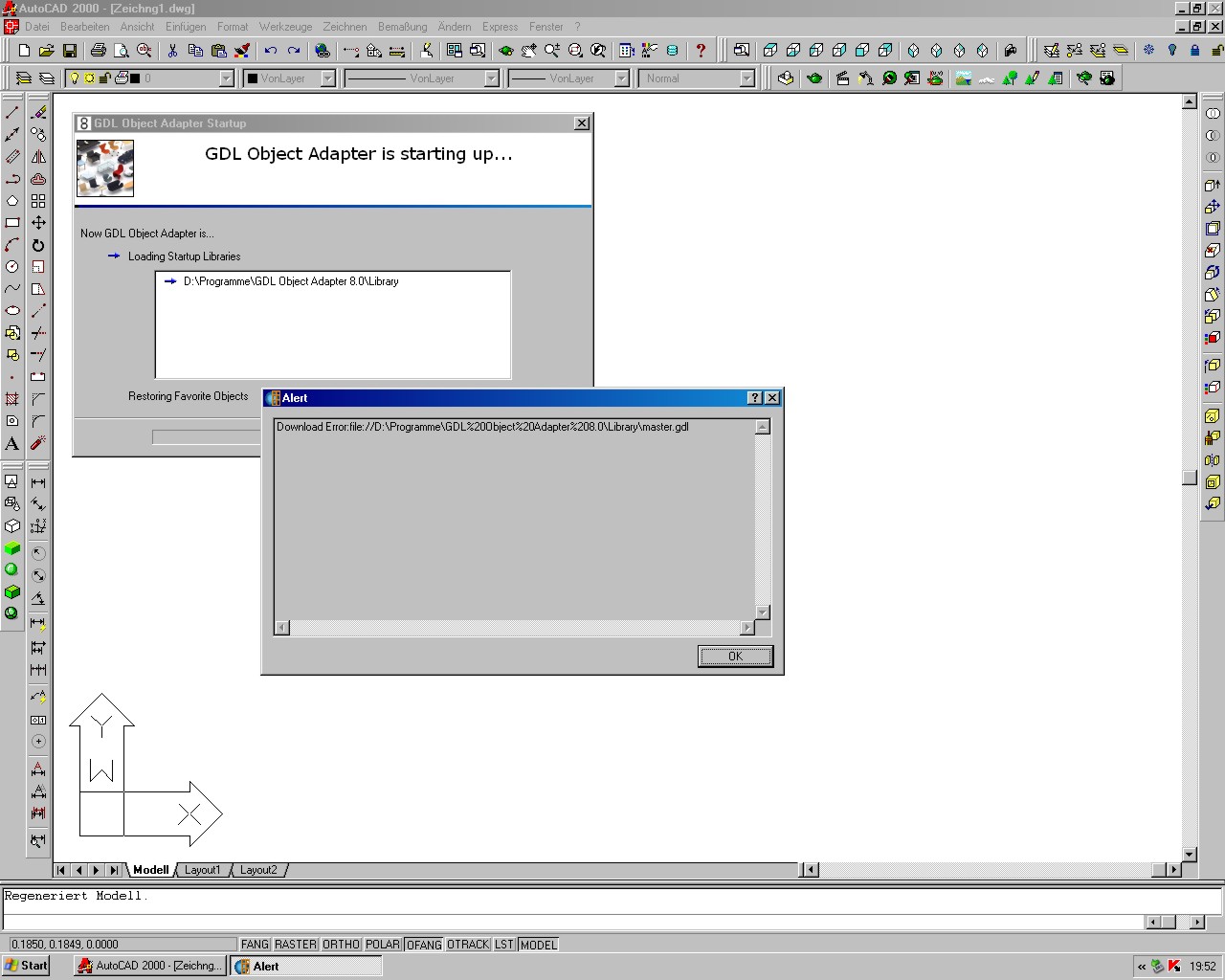Toggle OTRACK object tracking
Image resolution: width=1225 pixels, height=980 pixels.
(x=468, y=945)
